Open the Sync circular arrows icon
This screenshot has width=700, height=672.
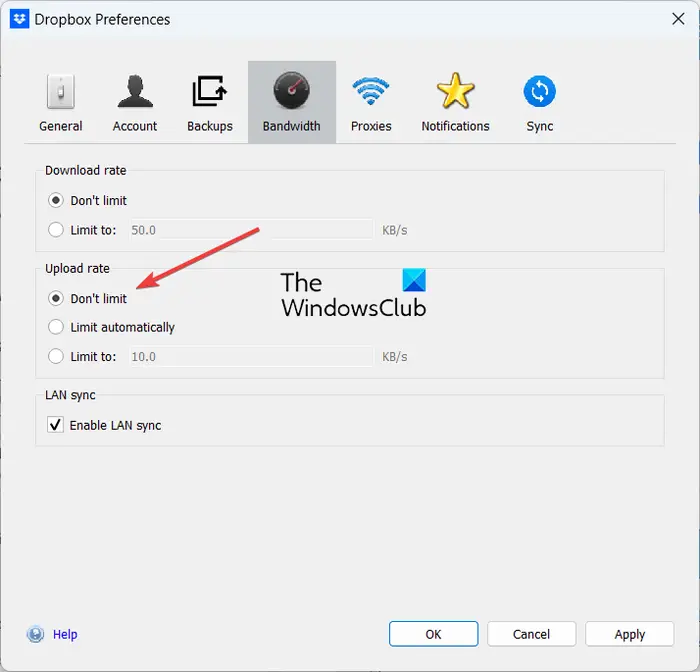539,91
